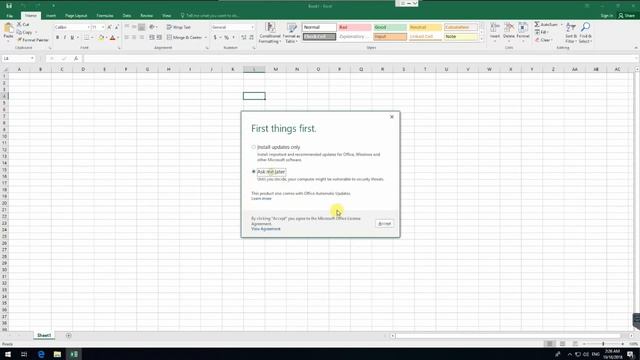Click the Decrease Decimal icon
Viewport: 640px width, 360px height.
point(251,38)
